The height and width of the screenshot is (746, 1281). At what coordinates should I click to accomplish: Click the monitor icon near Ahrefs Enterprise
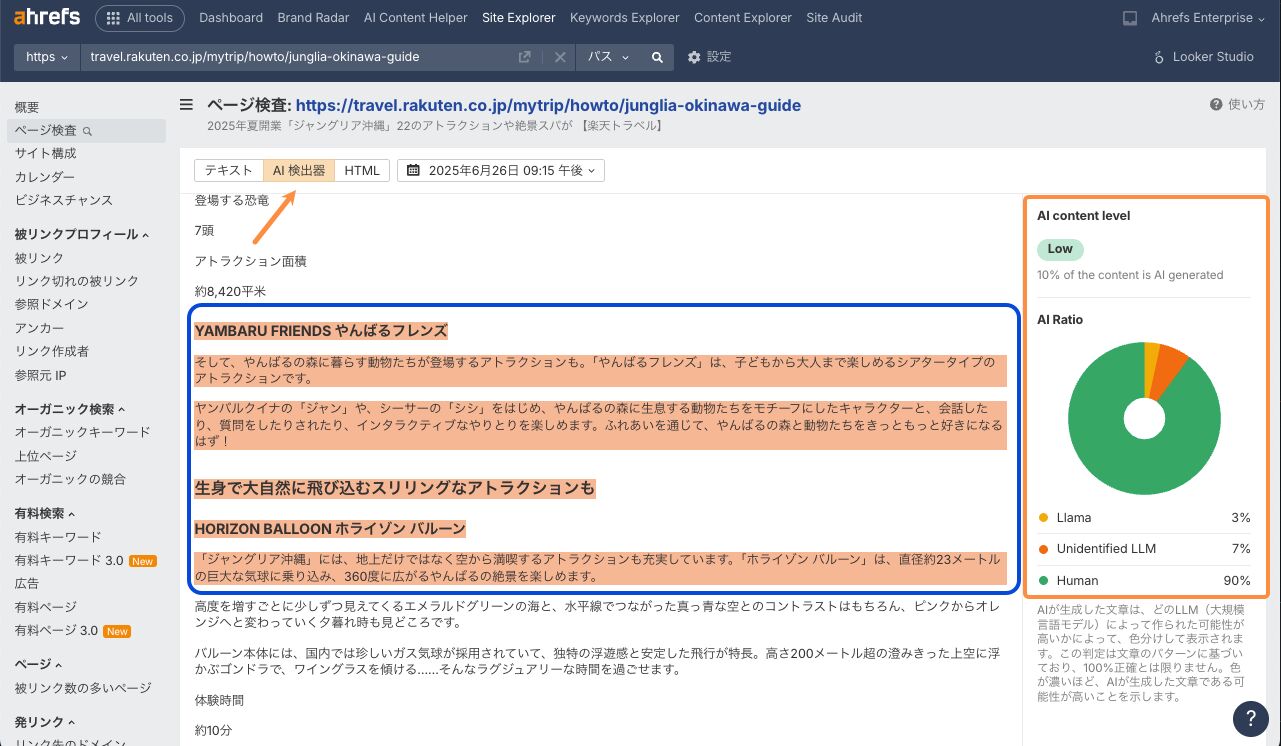pos(1130,18)
